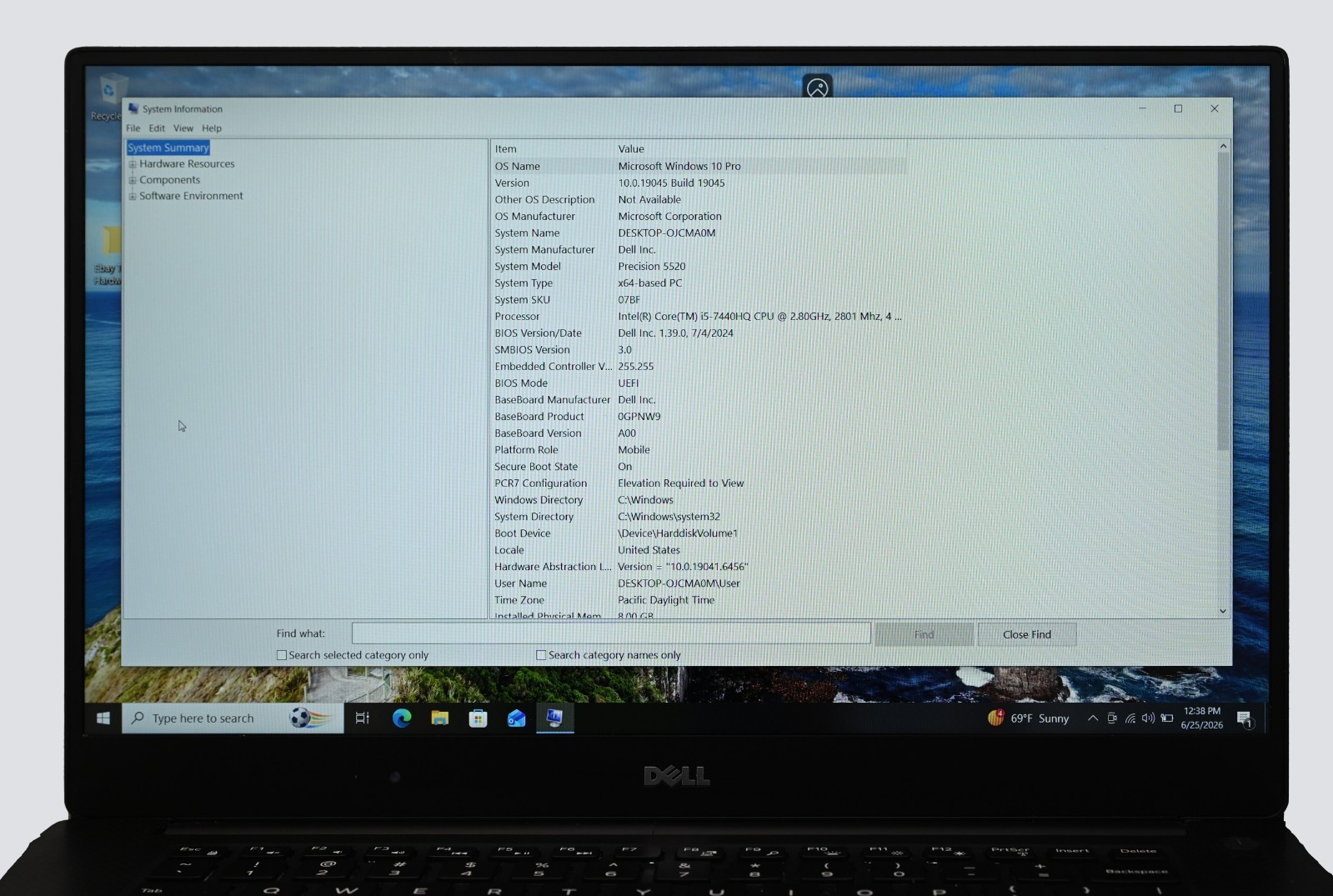Select the BIOS Version/Date row
The image size is (1333, 896).
click(x=699, y=333)
